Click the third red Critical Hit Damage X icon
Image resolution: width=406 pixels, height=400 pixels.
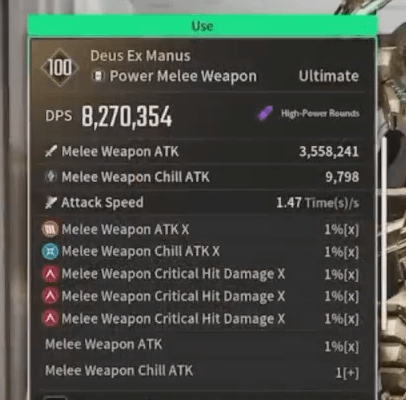(x=51, y=318)
